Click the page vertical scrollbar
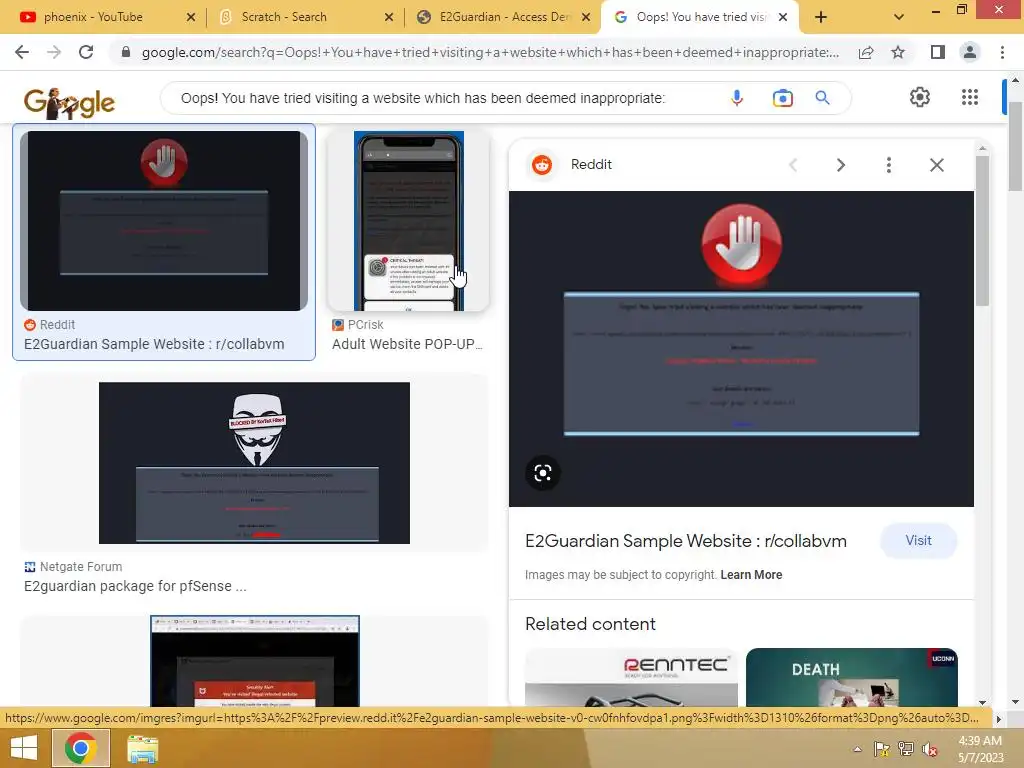The height and width of the screenshot is (768, 1024). coord(1016,144)
